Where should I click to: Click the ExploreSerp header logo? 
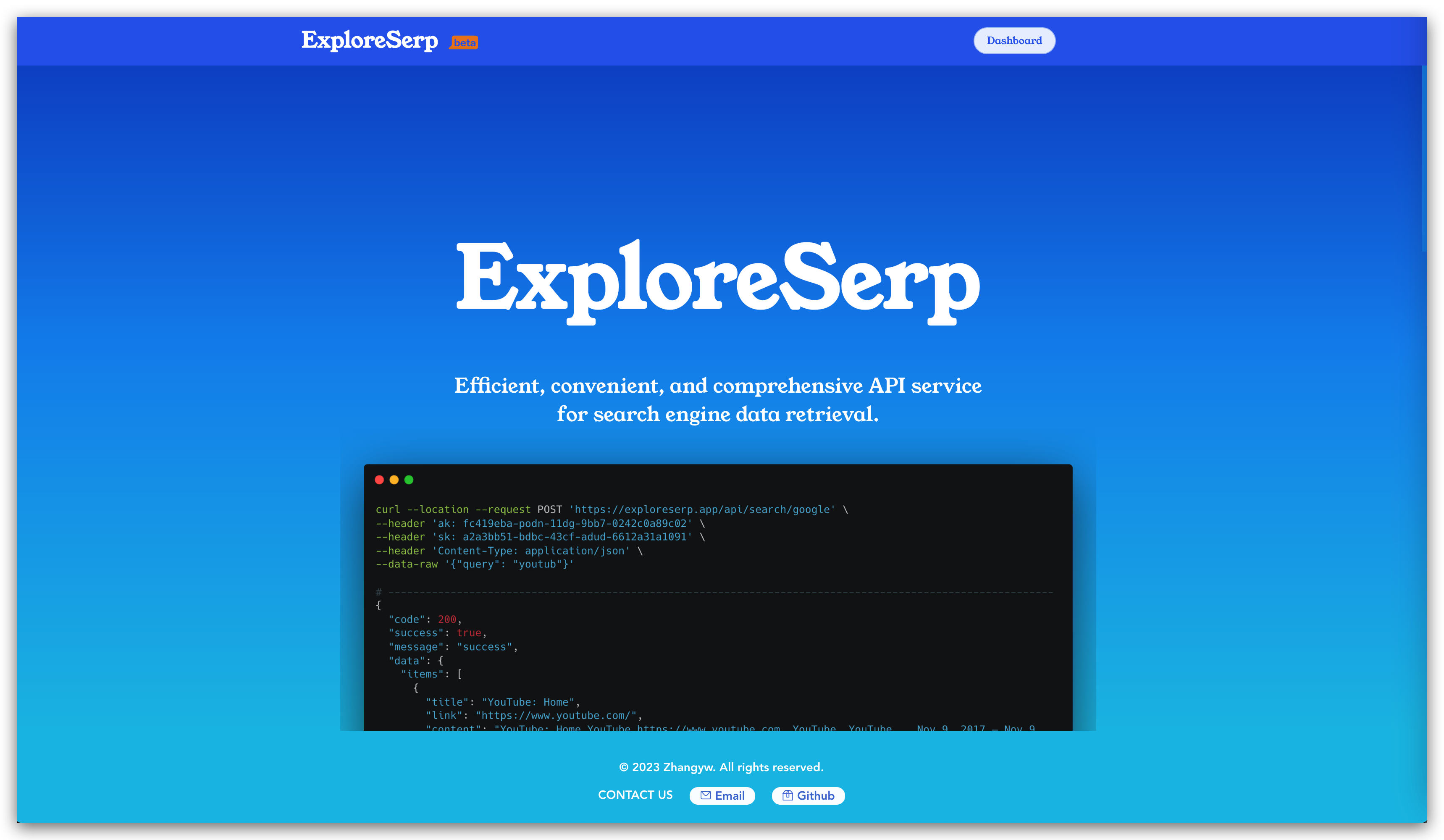(x=370, y=41)
